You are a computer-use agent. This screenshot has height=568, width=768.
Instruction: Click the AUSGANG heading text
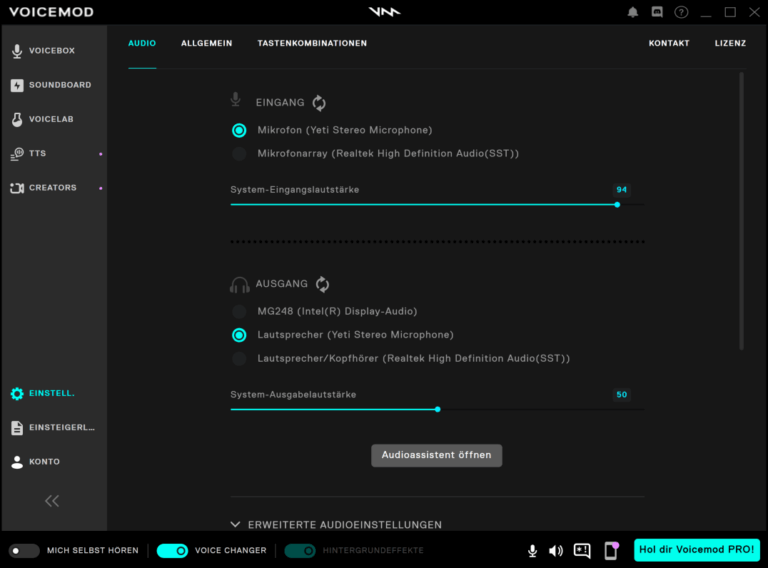pyautogui.click(x=282, y=284)
